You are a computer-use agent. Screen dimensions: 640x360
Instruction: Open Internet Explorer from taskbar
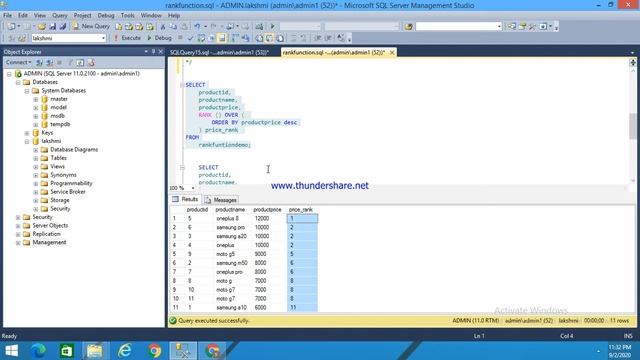pos(124,351)
